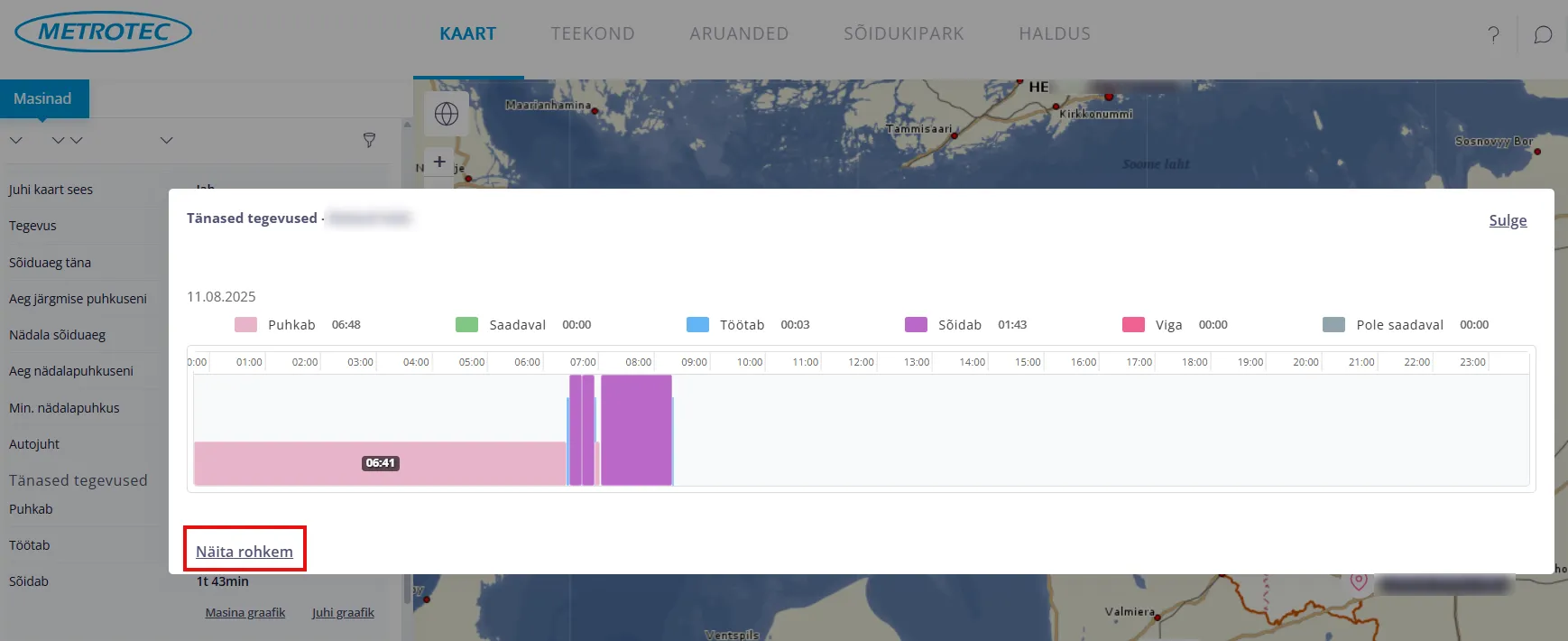This screenshot has height=641, width=1568.
Task: Open the help question mark icon
Action: [x=1493, y=34]
